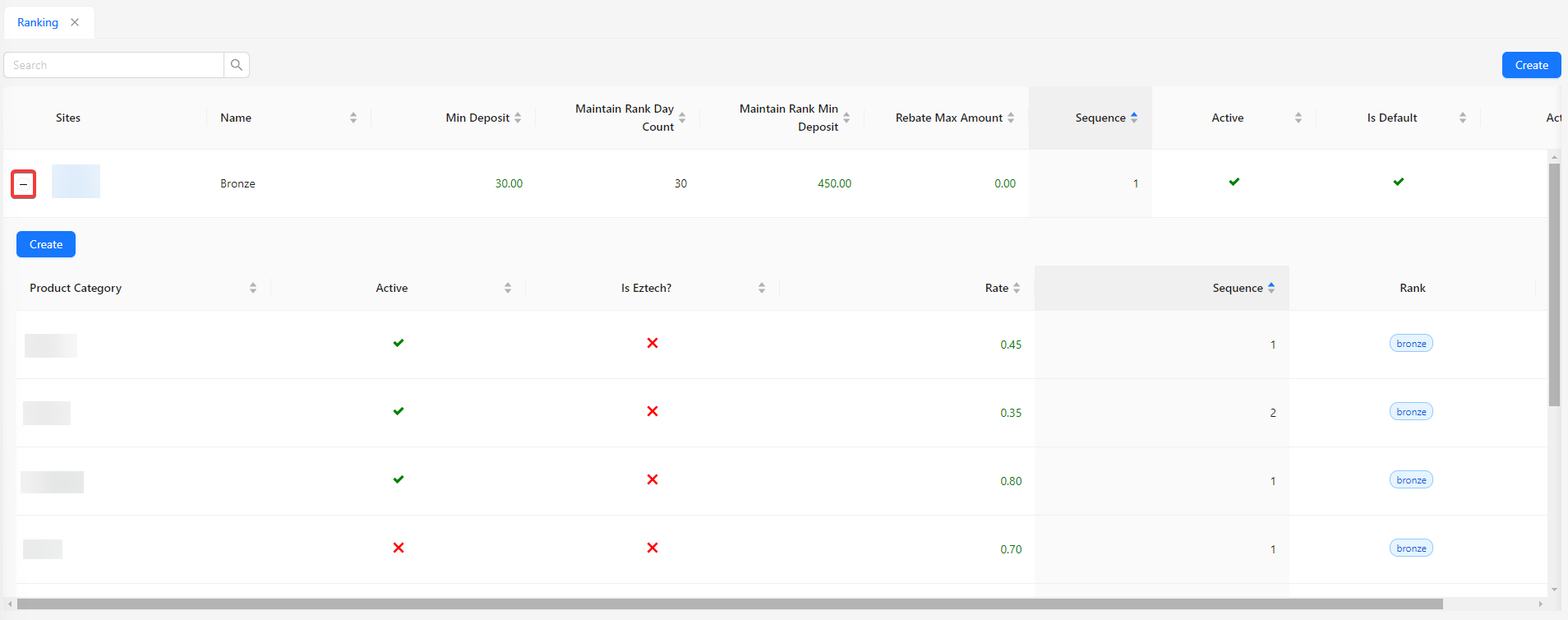Sort top table by Sequence icon

[1134, 118]
